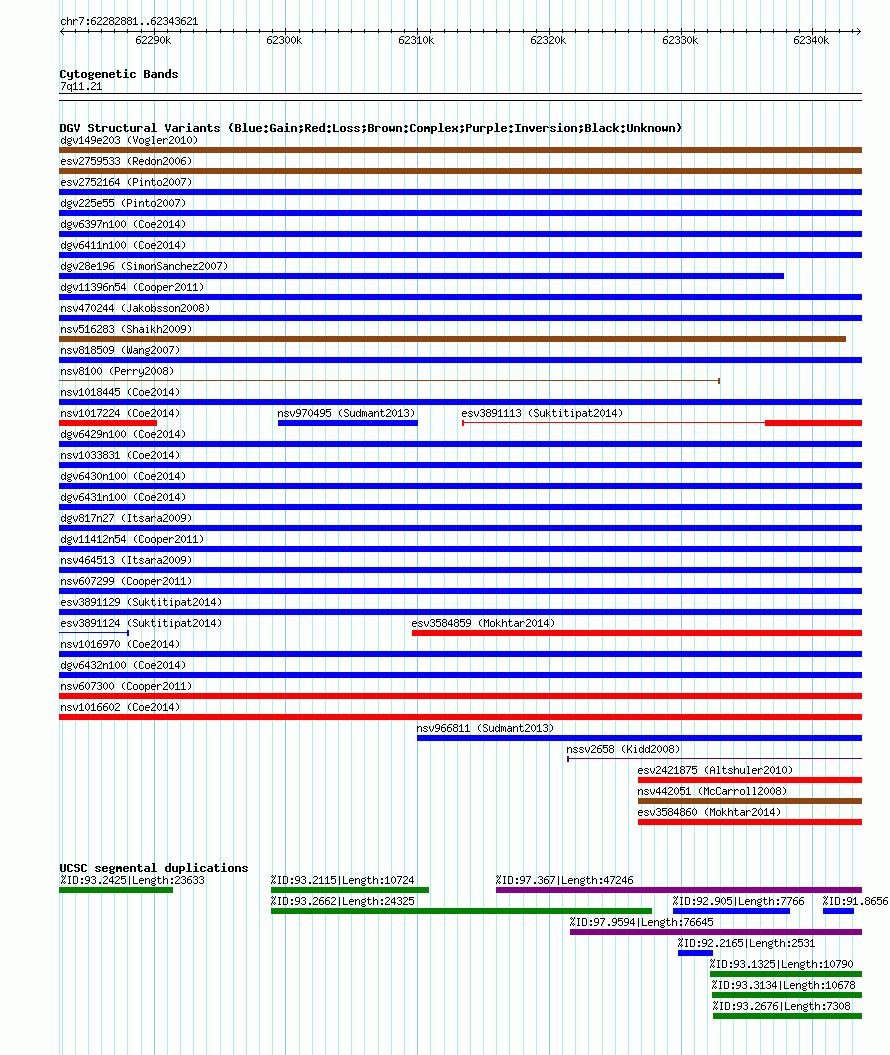This screenshot has height=1055, width=890.
Task: Select dgv6429n100 (Coe2014) variant
Action: 123,434
